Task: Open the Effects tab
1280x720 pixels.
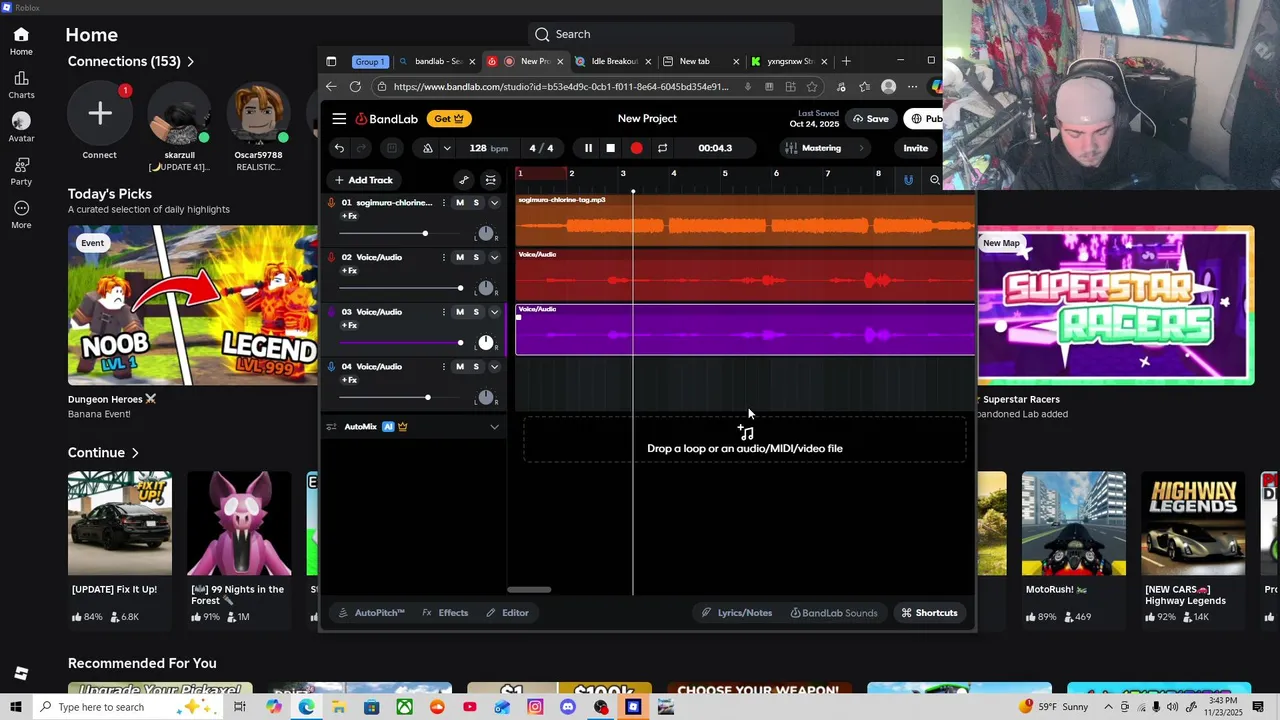Action: coord(445,613)
